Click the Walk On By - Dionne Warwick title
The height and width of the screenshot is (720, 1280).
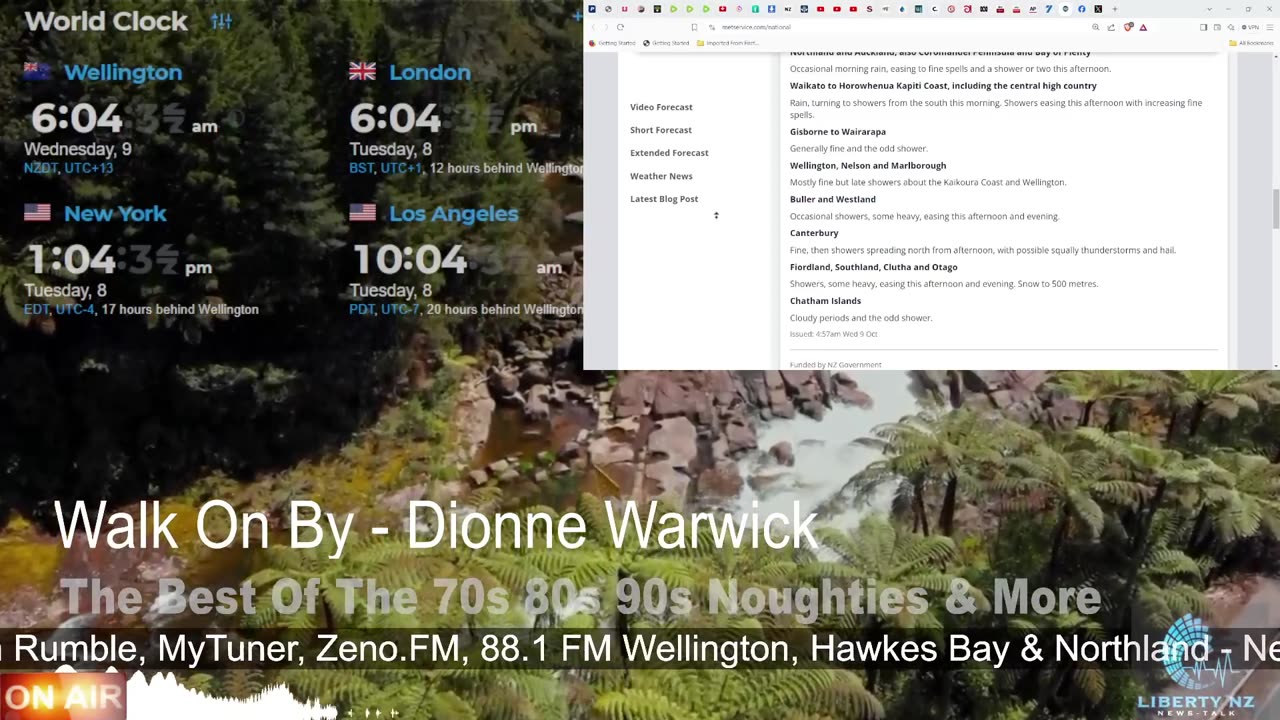[x=436, y=526]
